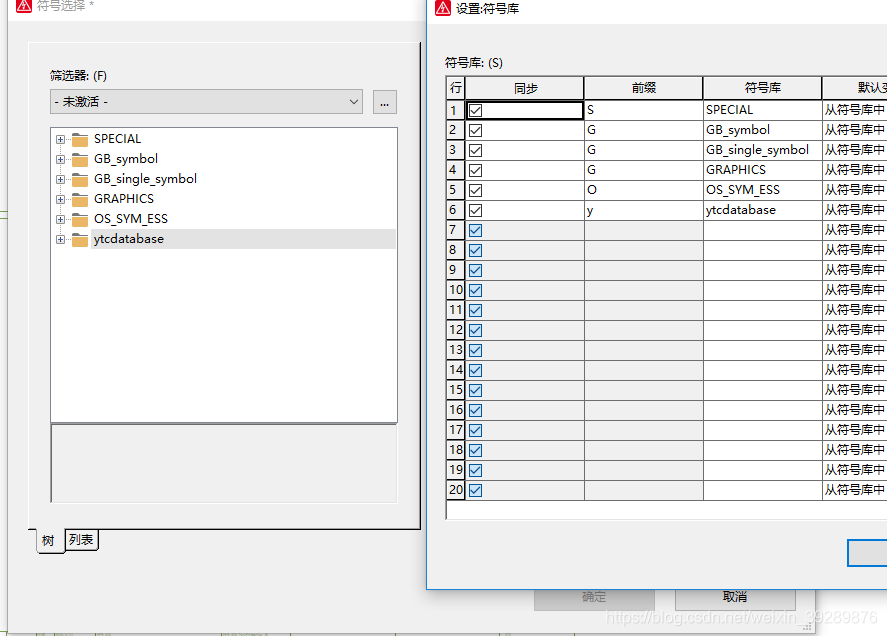Click the GB_symbol folder icon

pos(80,159)
